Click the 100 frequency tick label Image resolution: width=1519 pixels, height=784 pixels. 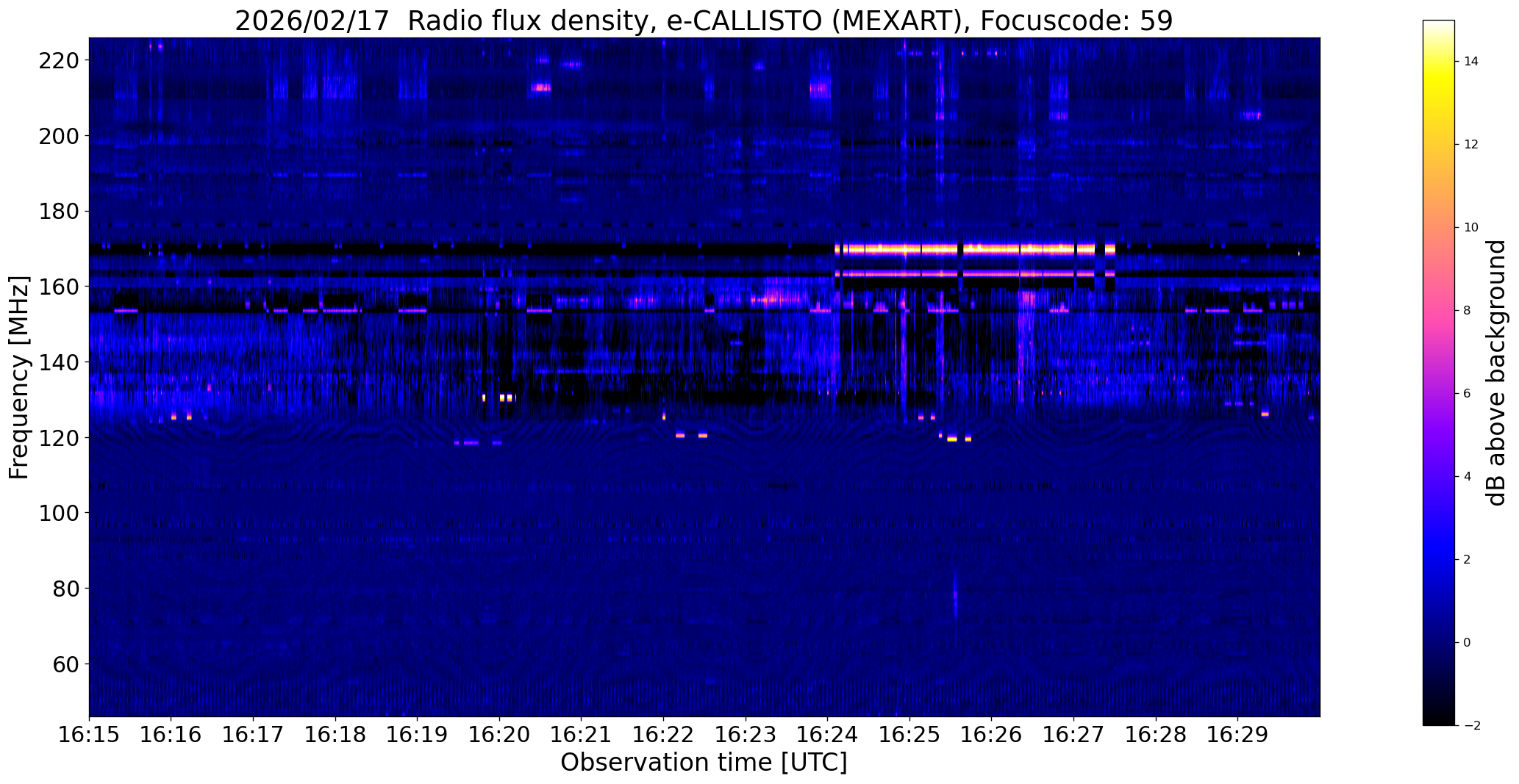[57, 513]
